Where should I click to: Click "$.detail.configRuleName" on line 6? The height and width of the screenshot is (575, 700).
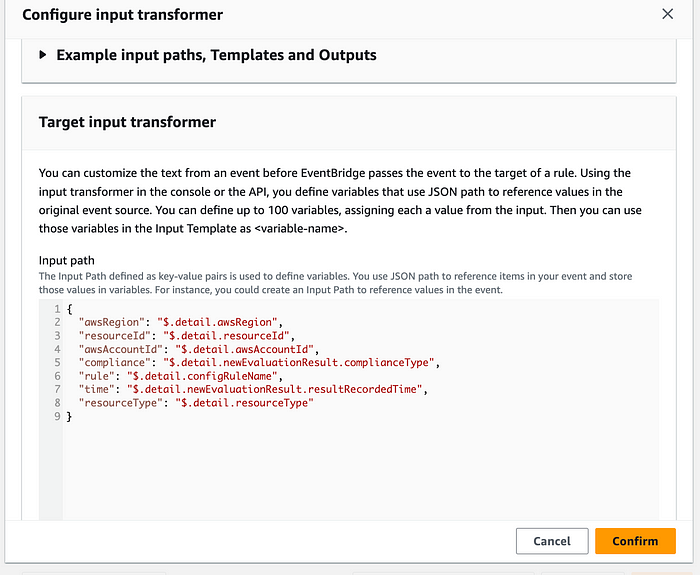202,376
